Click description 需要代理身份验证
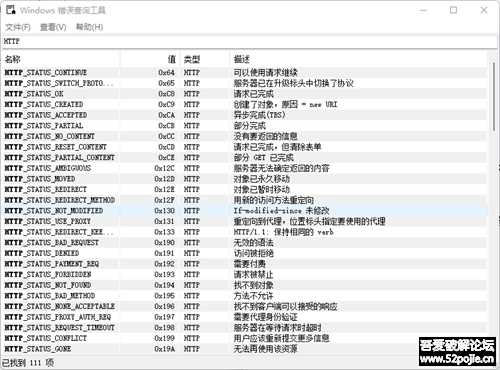Screen dimensions: 500x370 (265, 317)
